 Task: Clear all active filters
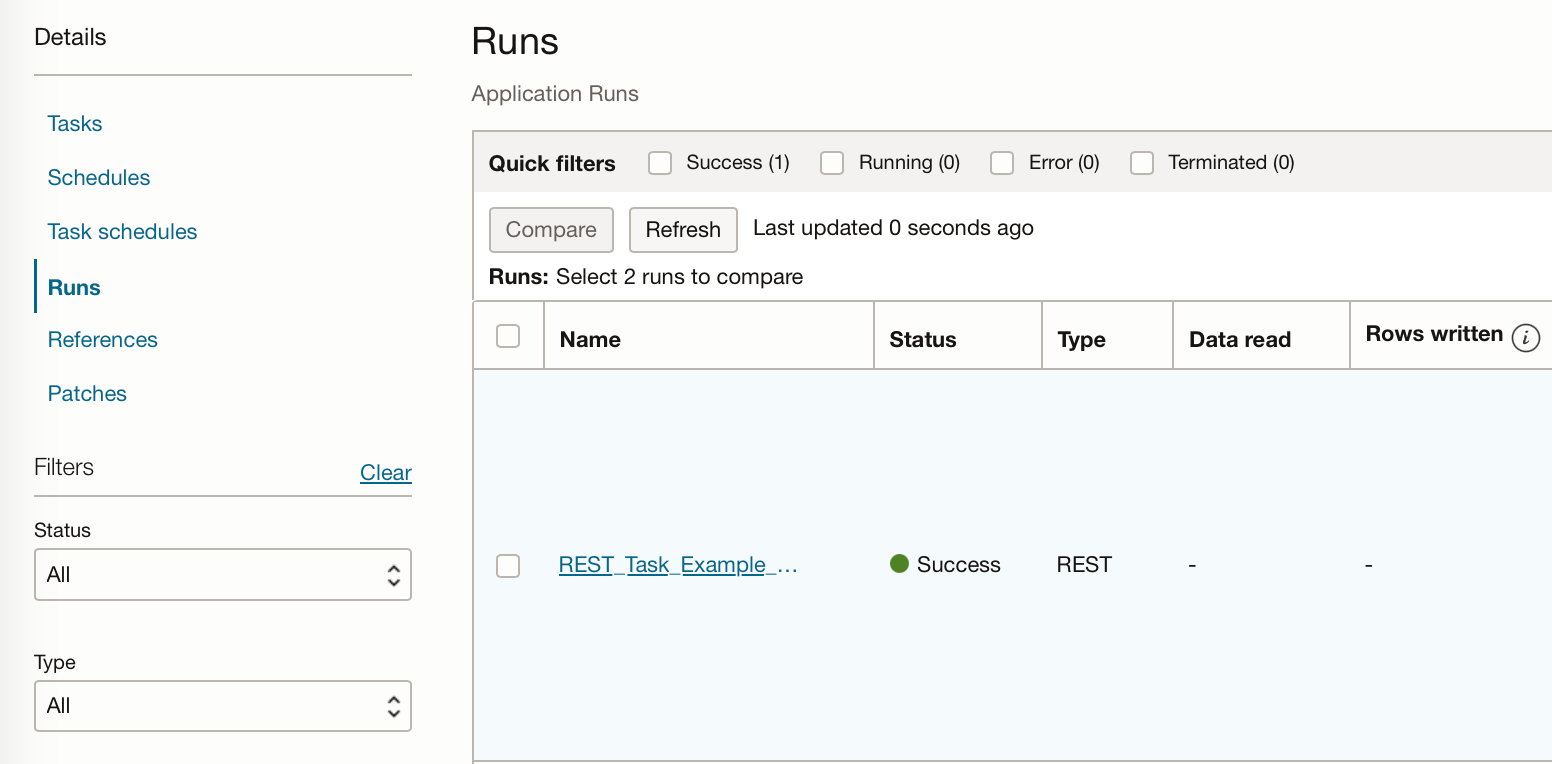[x=386, y=472]
